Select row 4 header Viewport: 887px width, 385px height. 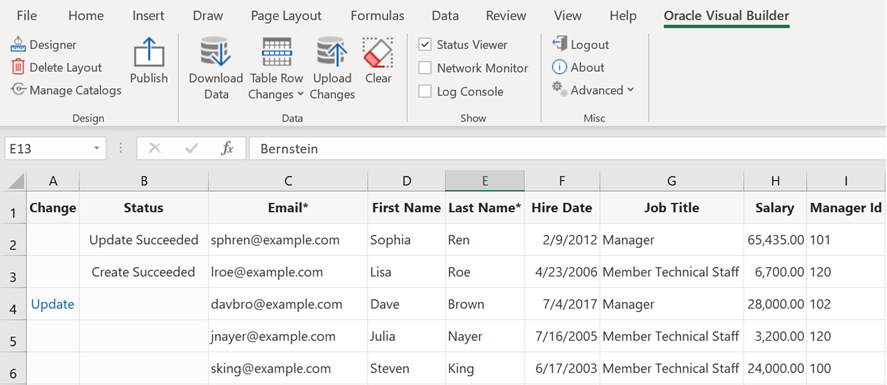[14, 304]
